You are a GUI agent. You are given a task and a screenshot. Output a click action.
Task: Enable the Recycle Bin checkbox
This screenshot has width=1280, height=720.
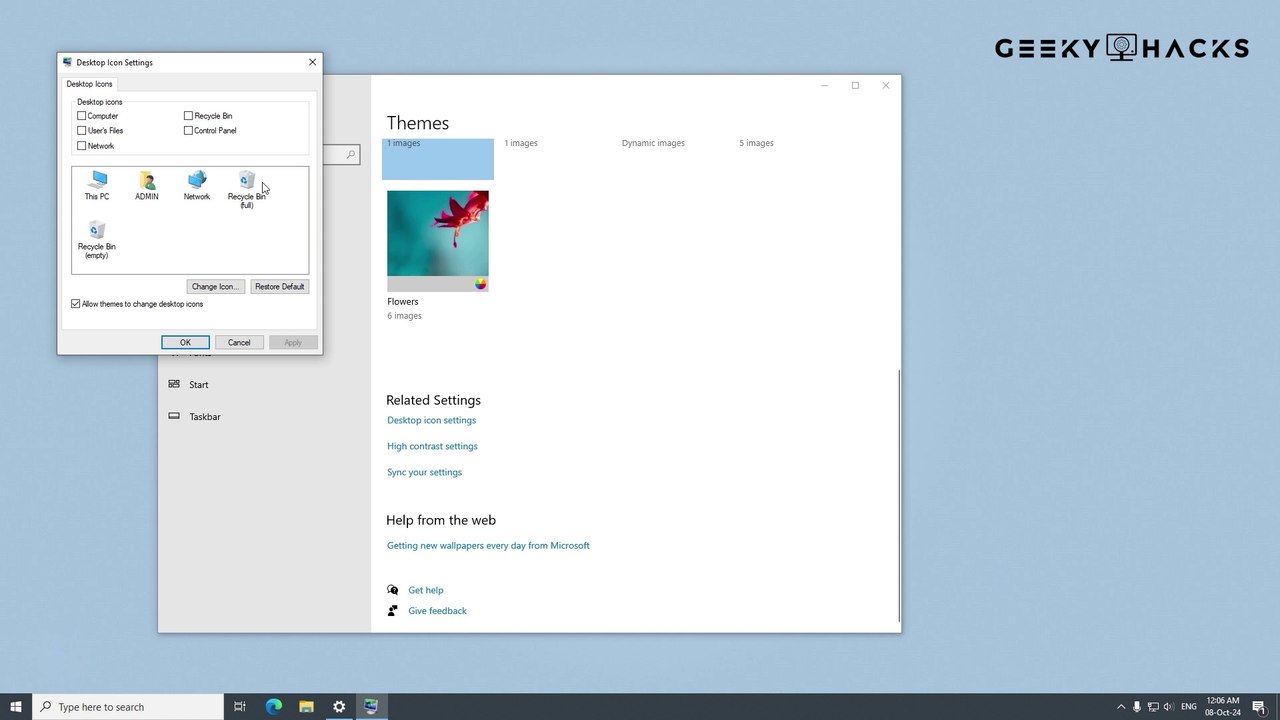pos(188,116)
